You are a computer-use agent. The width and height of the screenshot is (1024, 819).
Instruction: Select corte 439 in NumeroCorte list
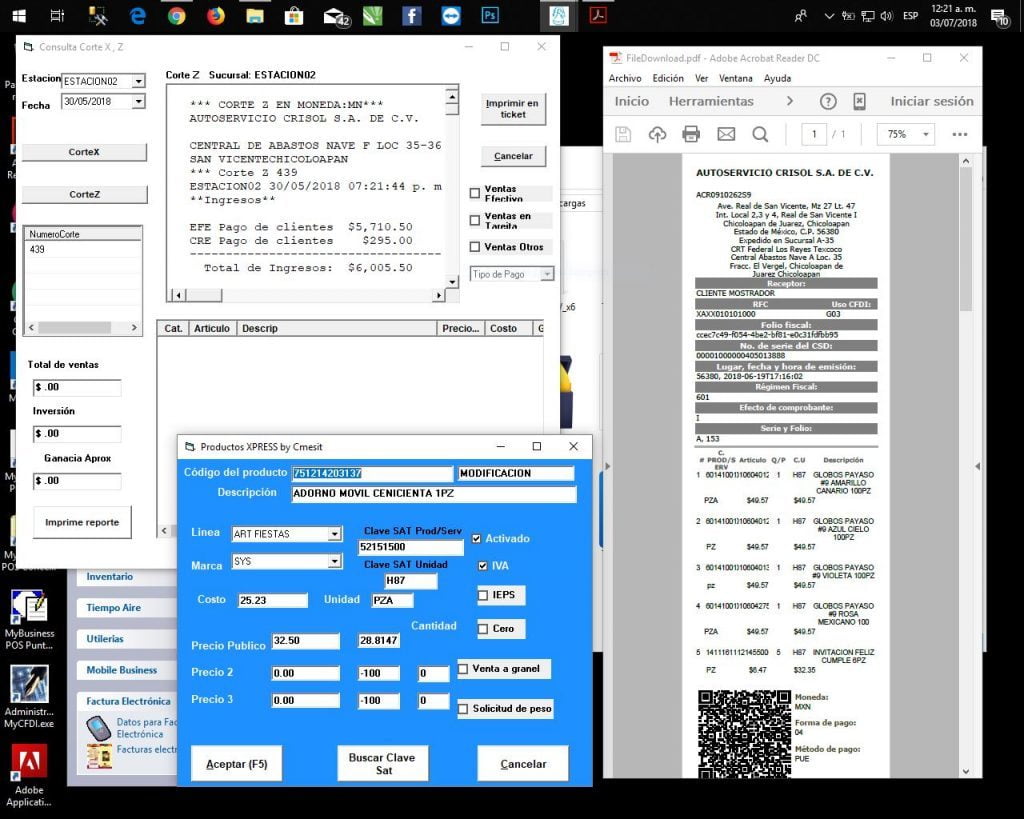click(x=82, y=249)
